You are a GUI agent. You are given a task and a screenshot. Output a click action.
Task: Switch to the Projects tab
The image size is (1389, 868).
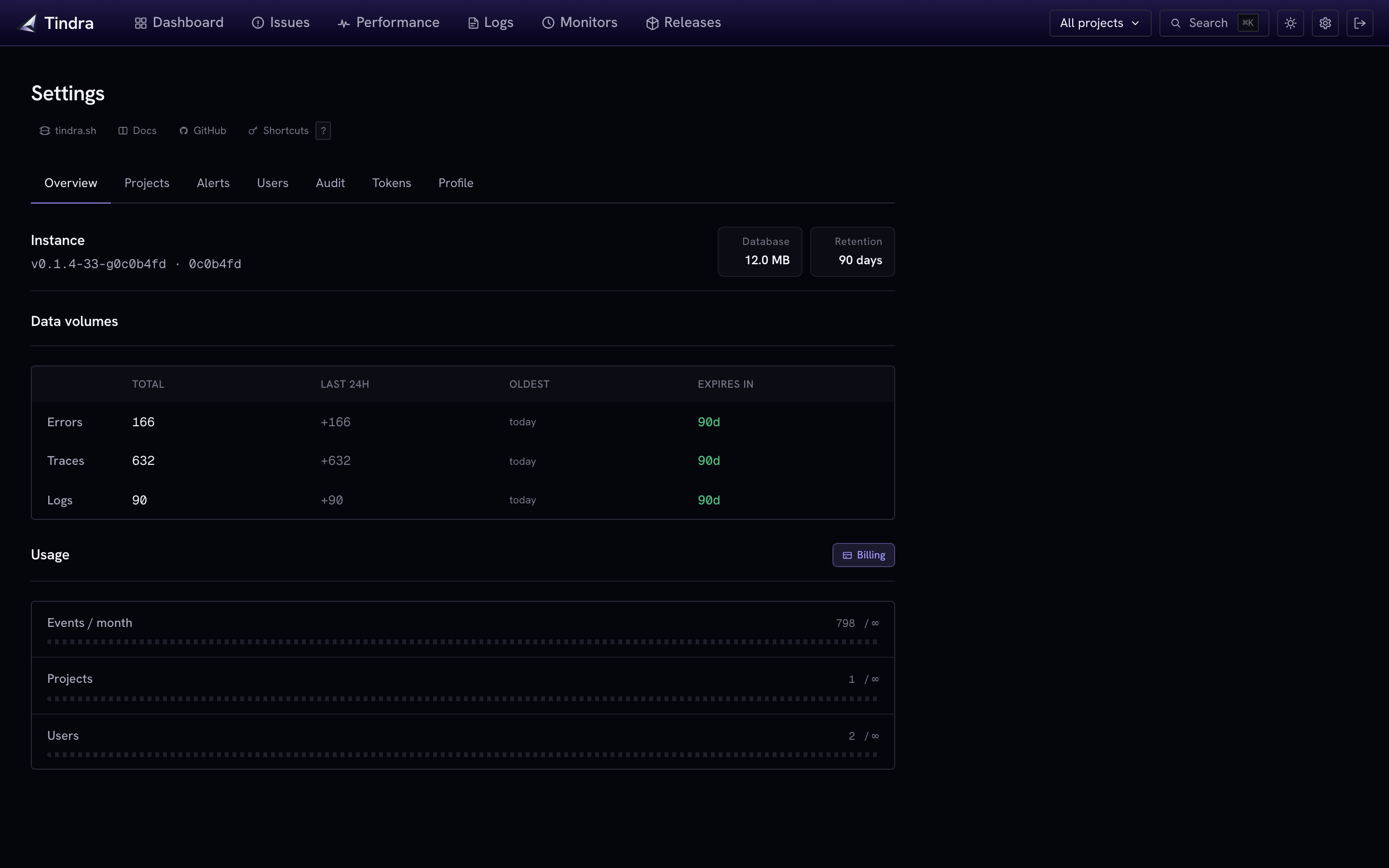147,183
